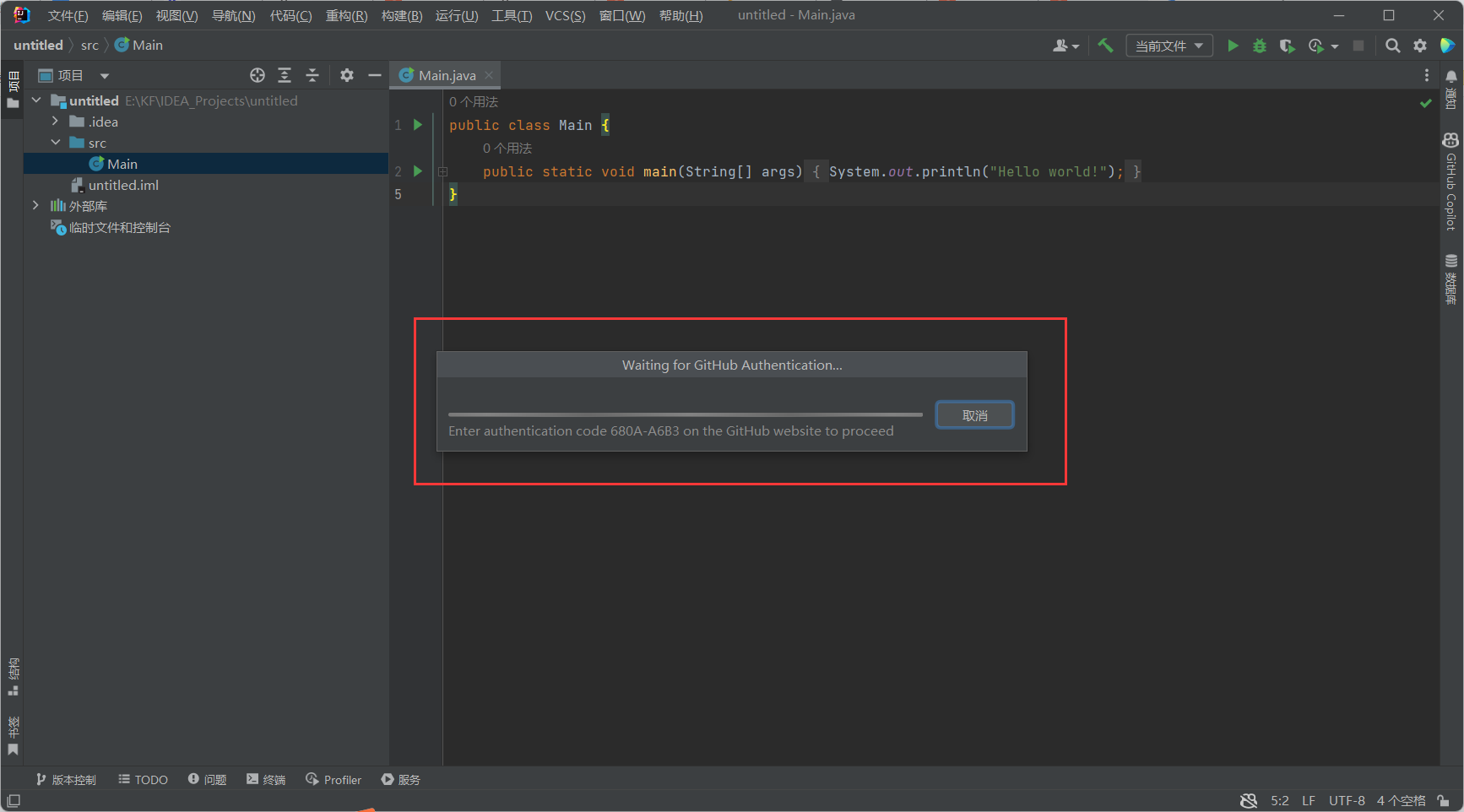Open the TODO tool window
Viewport: 1464px width, 812px height.
tap(143, 779)
